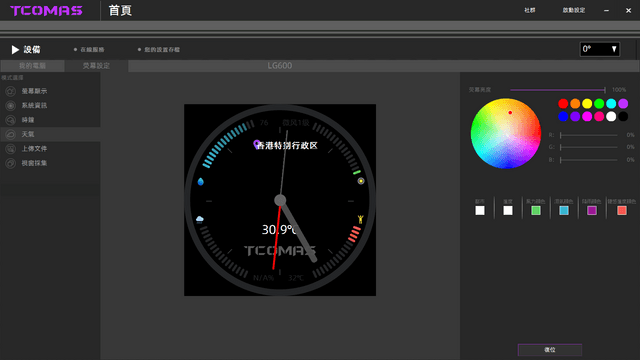Click the 天氣 weather cloud icon in sidebar
This screenshot has height=360, width=640.
[11, 134]
